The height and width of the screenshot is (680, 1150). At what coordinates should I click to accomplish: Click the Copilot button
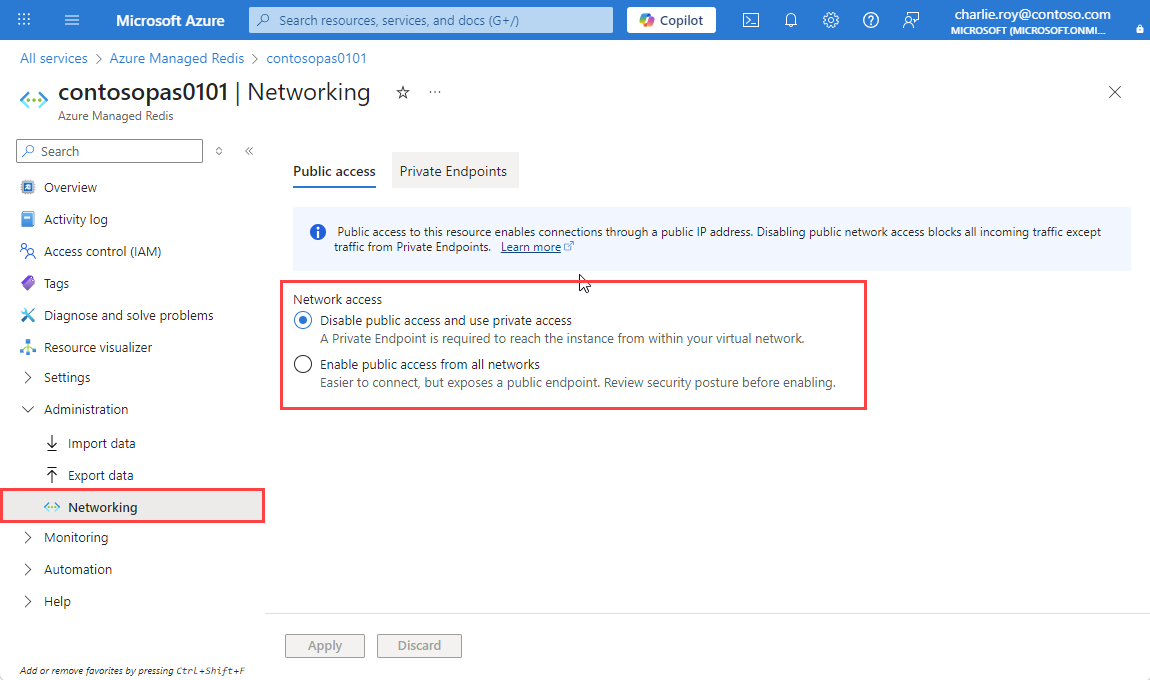[672, 20]
